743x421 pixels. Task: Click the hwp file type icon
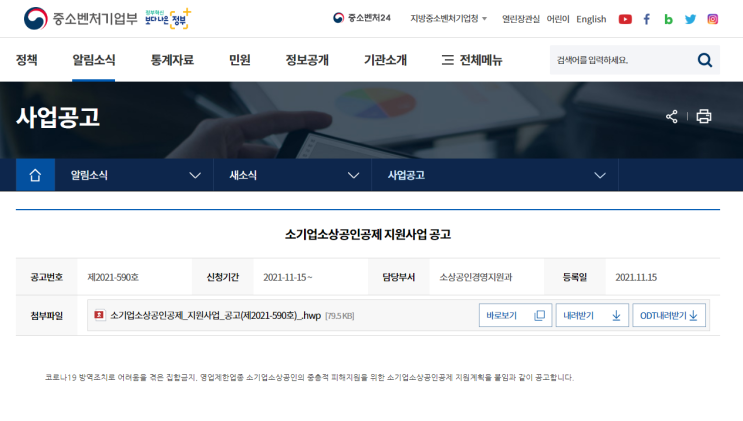click(100, 315)
